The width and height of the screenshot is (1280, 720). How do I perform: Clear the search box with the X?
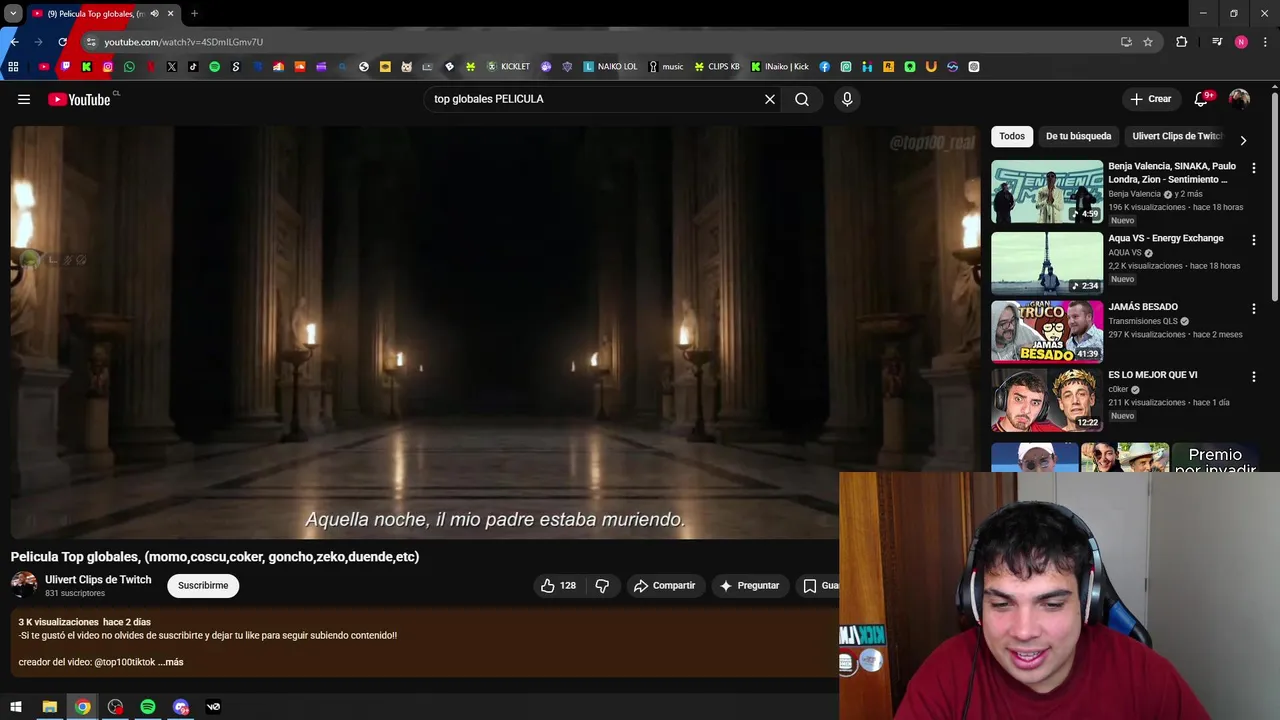[x=770, y=99]
